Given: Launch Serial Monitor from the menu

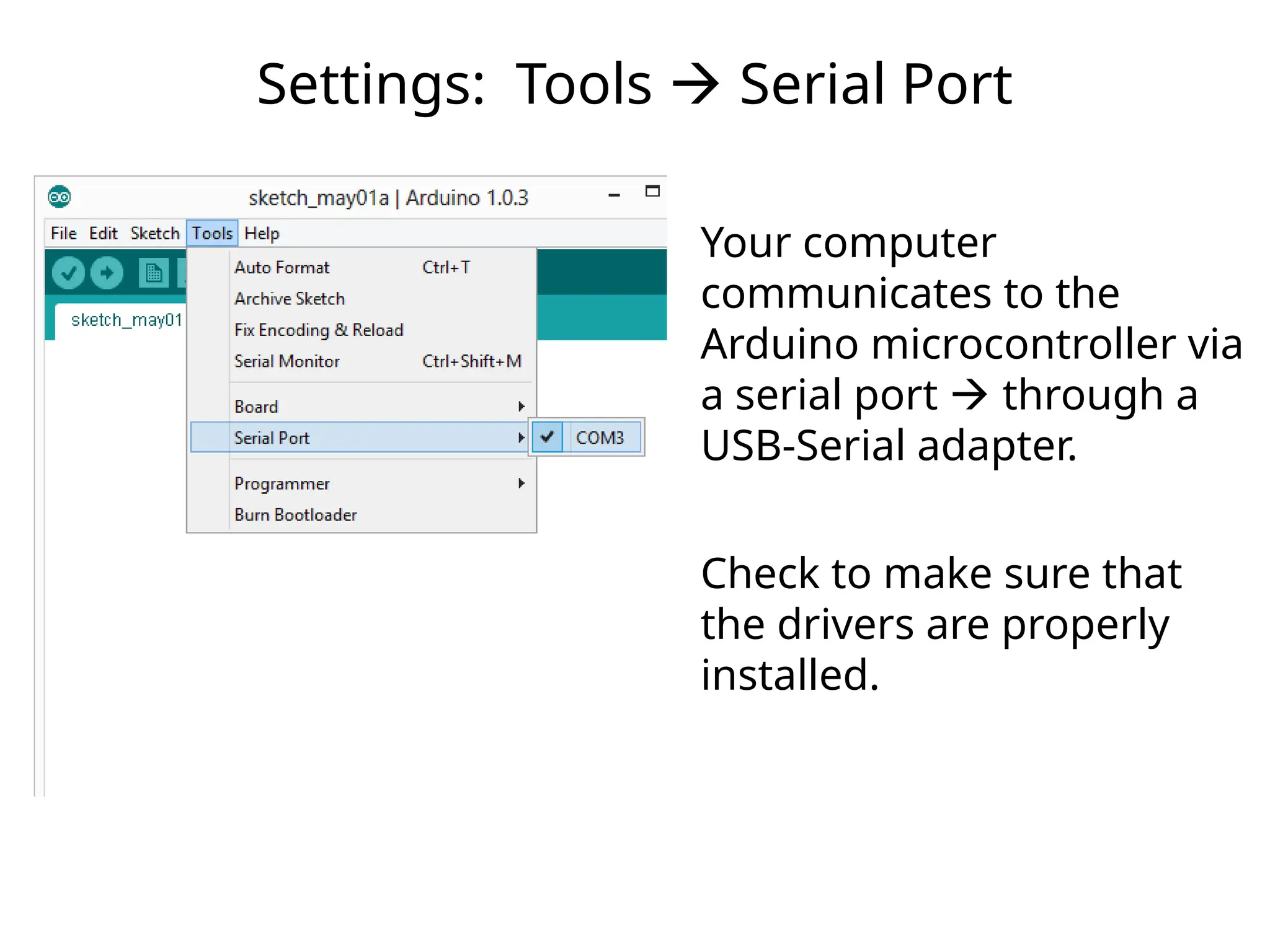Looking at the screenshot, I should pyautogui.click(x=287, y=361).
